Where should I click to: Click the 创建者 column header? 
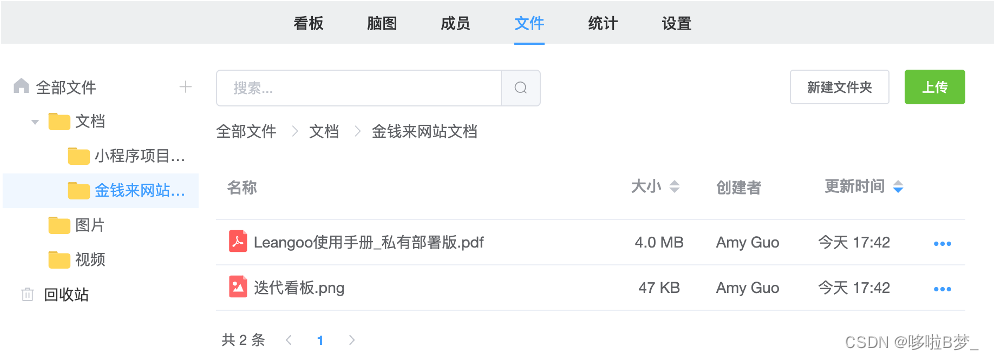pyautogui.click(x=739, y=187)
